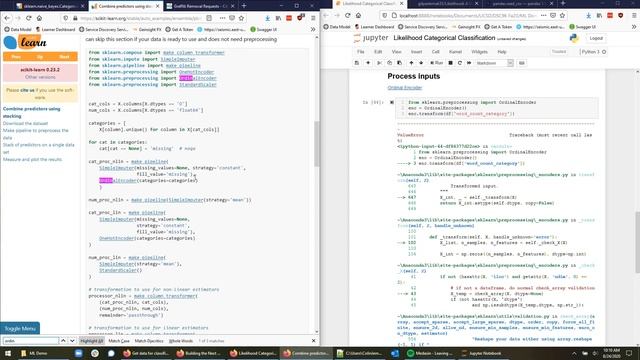
Task: Toggle Highlight All in the find bar
Action: click(91, 341)
